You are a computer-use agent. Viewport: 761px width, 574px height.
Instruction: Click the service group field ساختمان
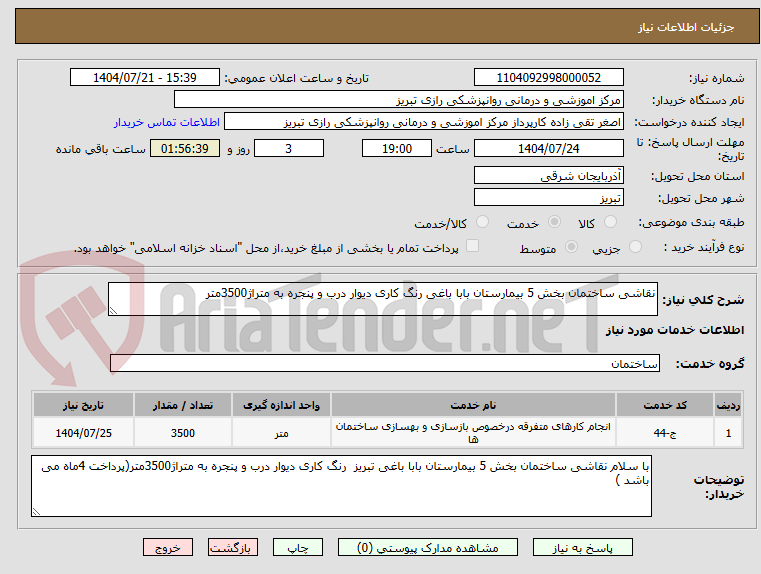(x=384, y=363)
